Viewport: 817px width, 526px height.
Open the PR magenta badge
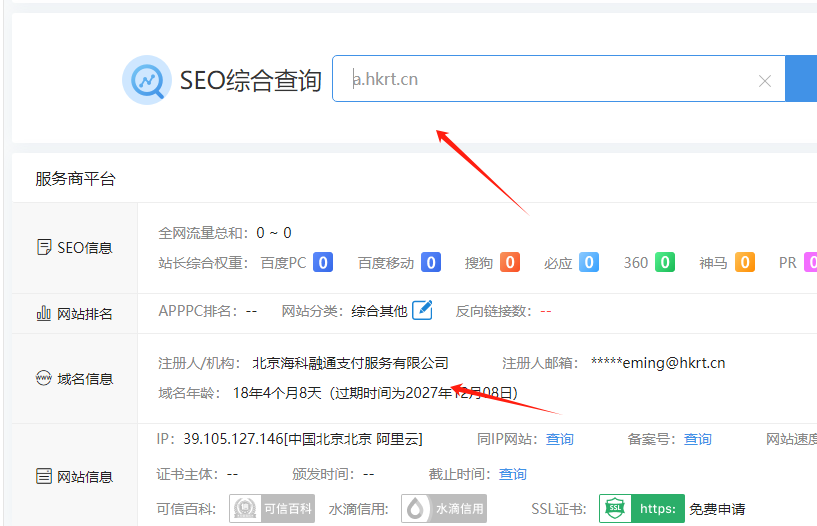[x=811, y=262]
